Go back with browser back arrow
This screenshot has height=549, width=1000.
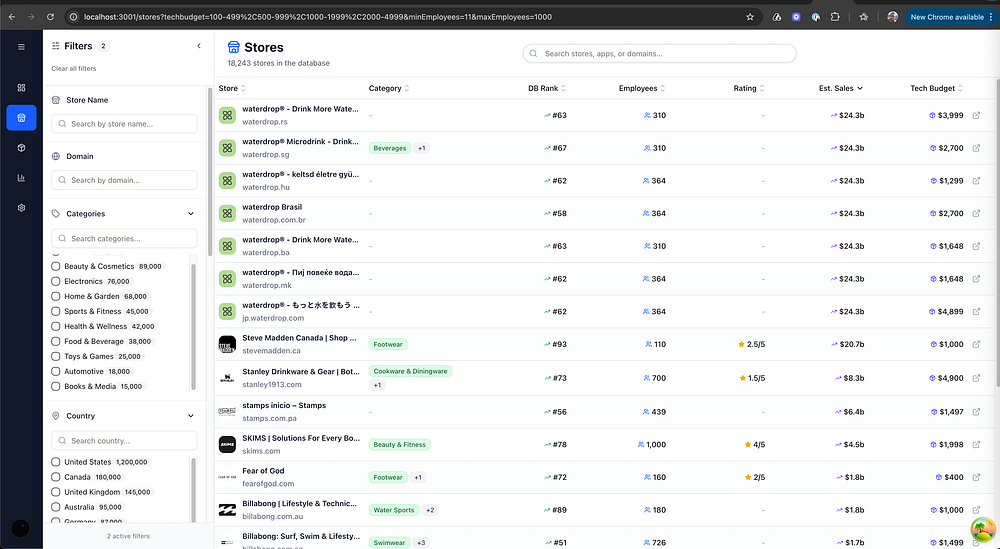(x=11, y=17)
